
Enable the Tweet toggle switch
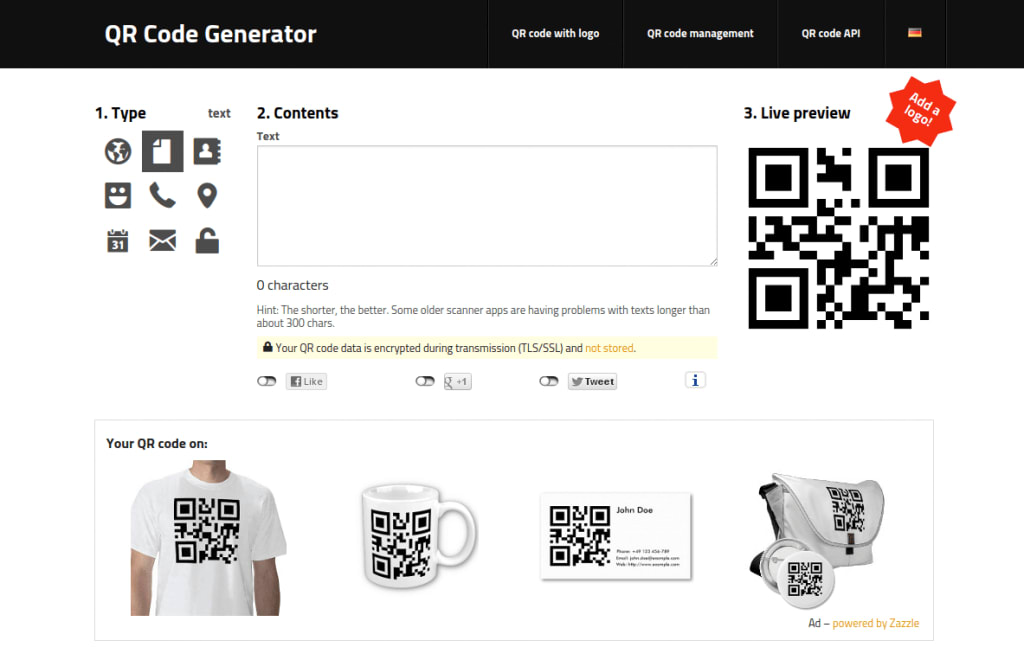(549, 381)
